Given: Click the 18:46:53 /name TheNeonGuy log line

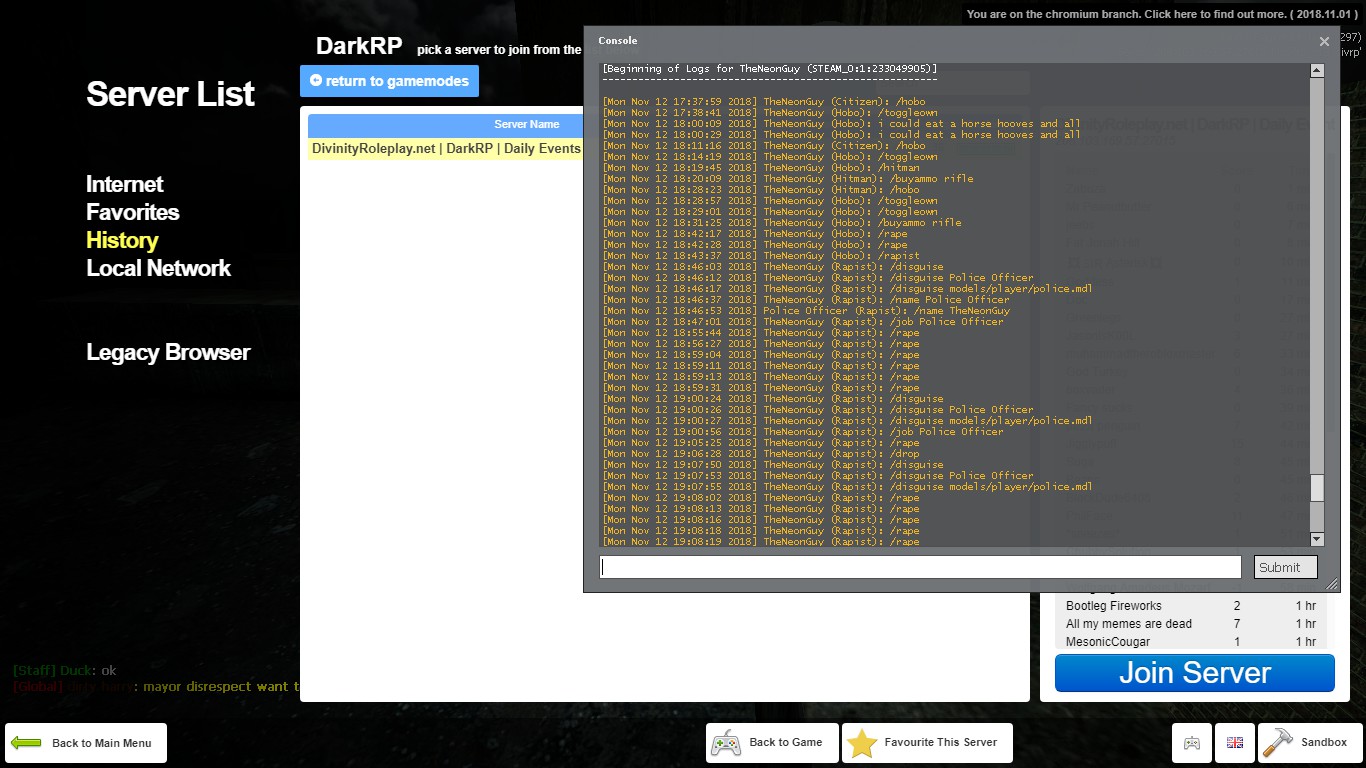Looking at the screenshot, I should point(805,311).
